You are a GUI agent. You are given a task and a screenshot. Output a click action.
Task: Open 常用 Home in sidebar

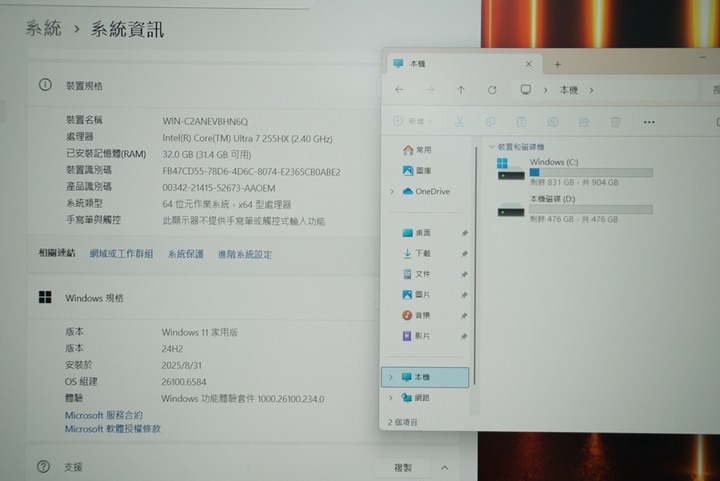[x=417, y=150]
